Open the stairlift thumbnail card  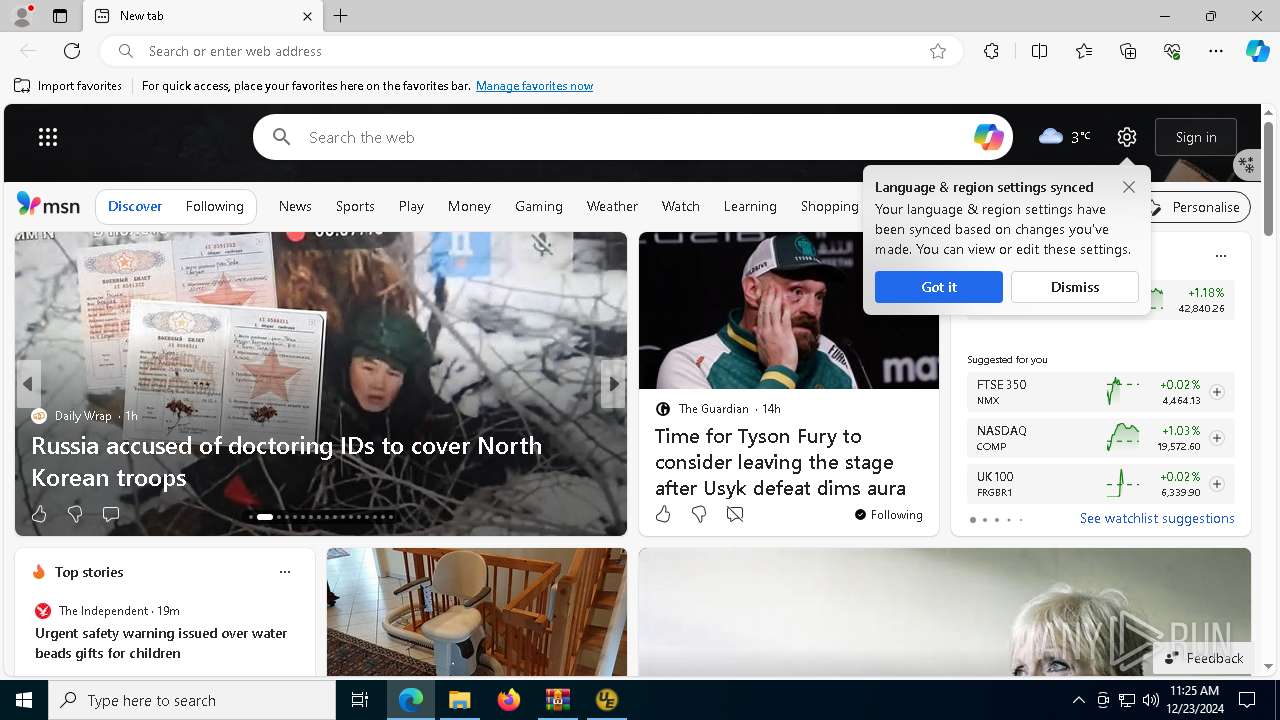coord(477,612)
